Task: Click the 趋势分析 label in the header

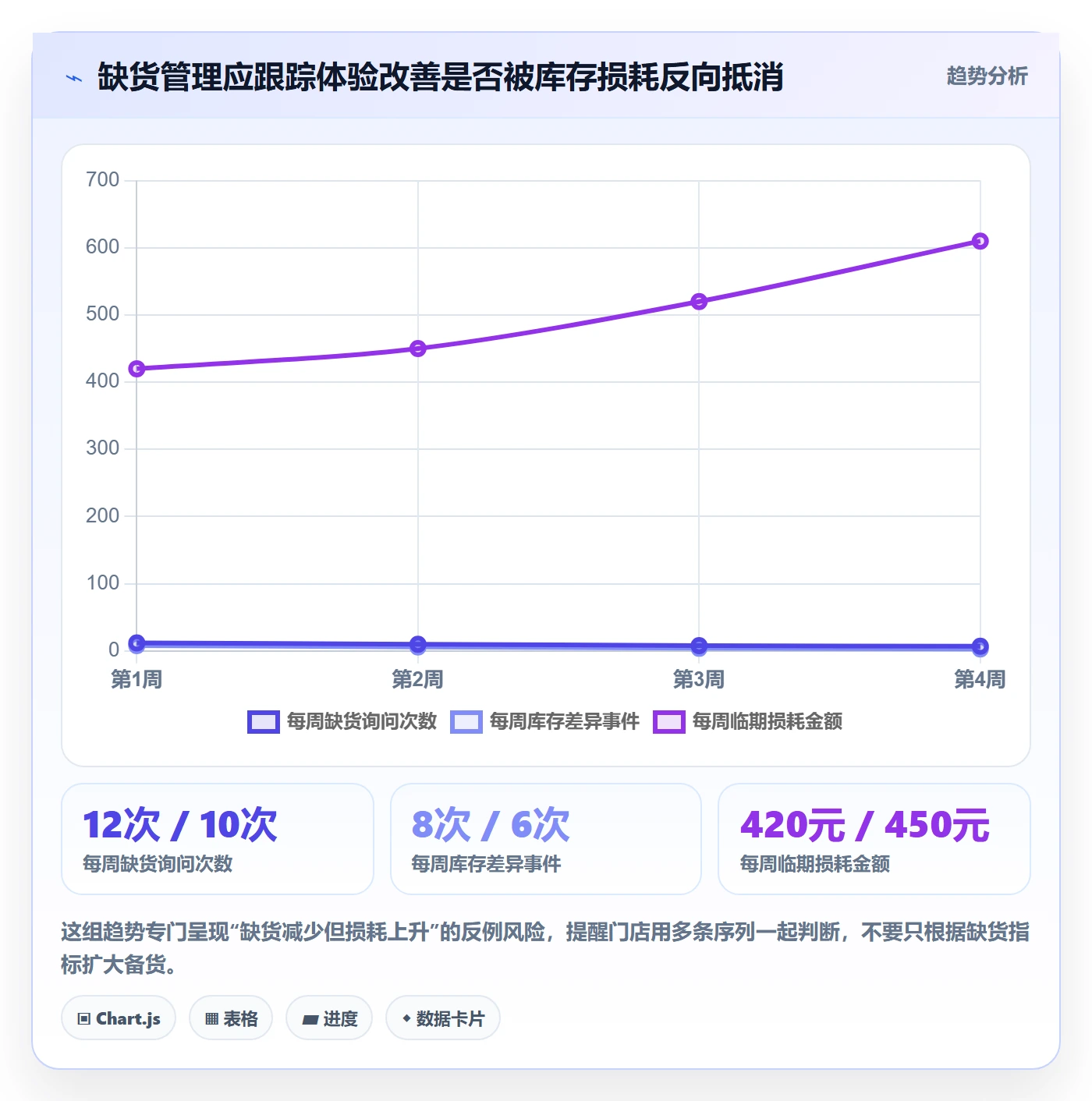Action: [987, 76]
